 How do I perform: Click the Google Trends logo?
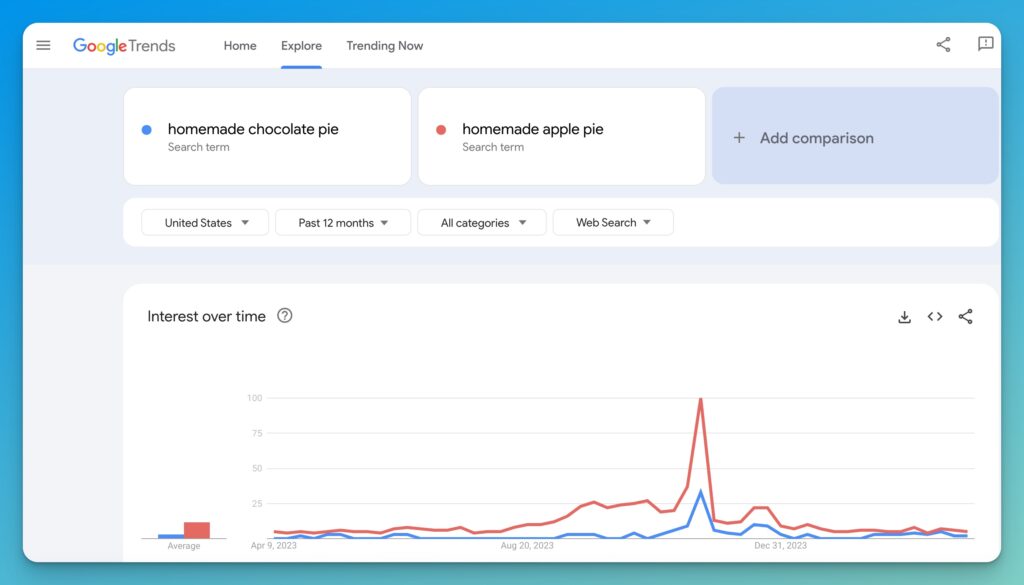pyautogui.click(x=124, y=45)
